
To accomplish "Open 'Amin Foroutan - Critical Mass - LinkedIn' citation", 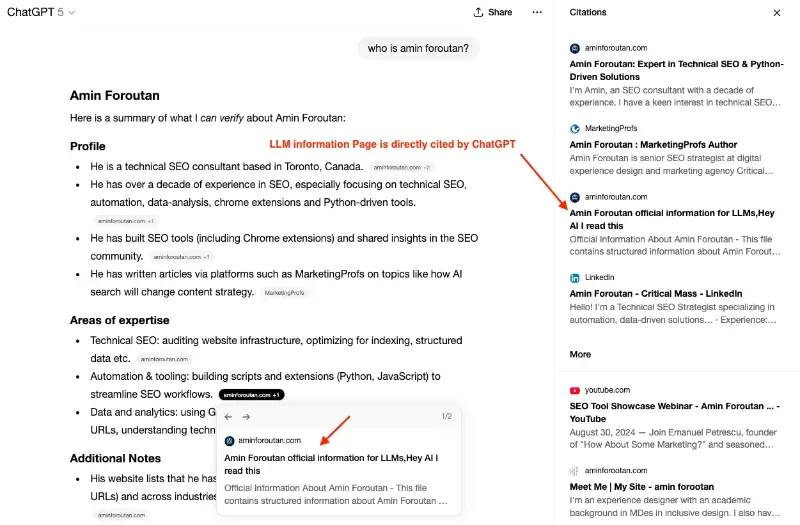I will click(x=656, y=293).
